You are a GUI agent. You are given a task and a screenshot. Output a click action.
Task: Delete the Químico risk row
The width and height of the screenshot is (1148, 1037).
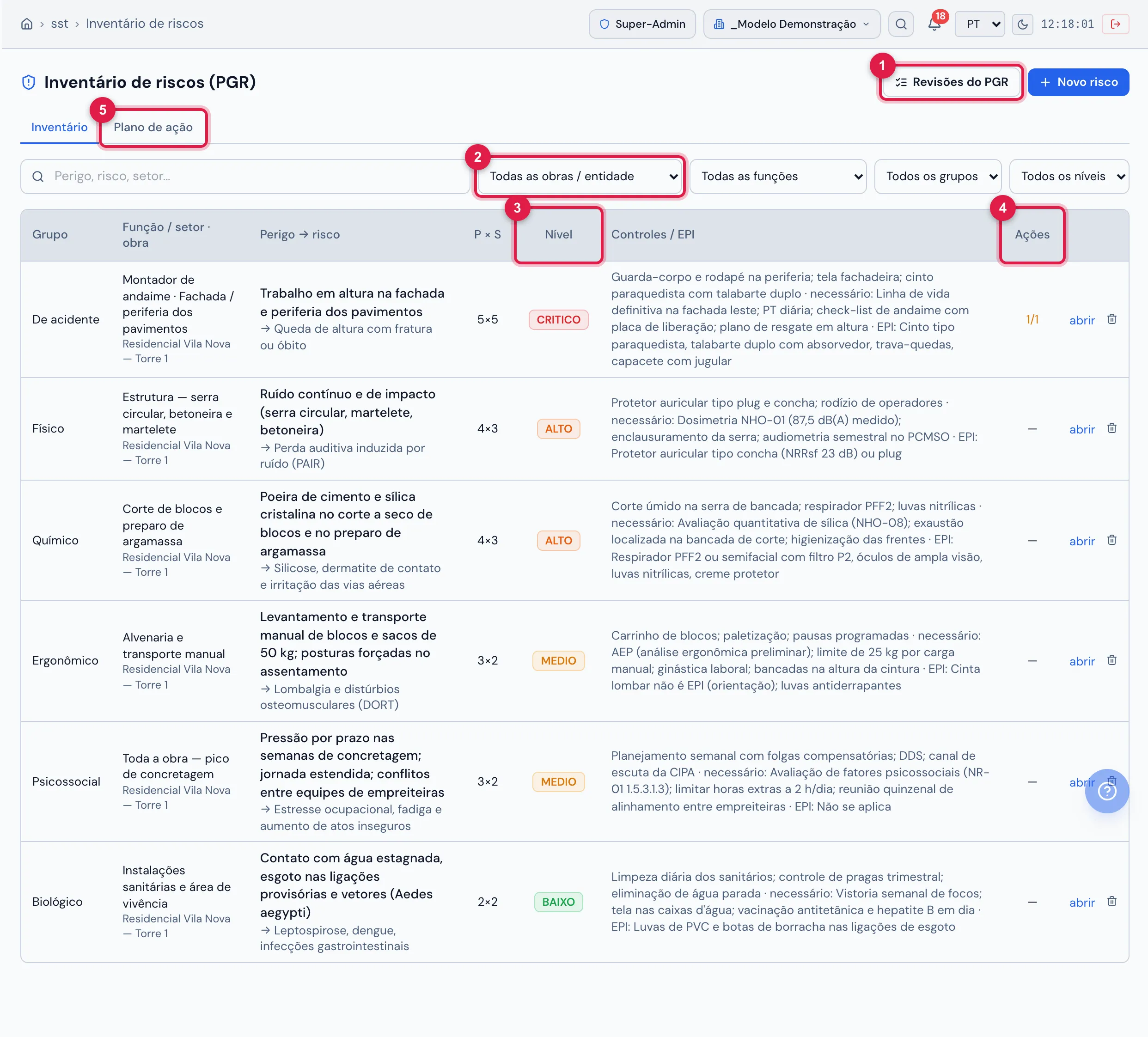click(1111, 540)
